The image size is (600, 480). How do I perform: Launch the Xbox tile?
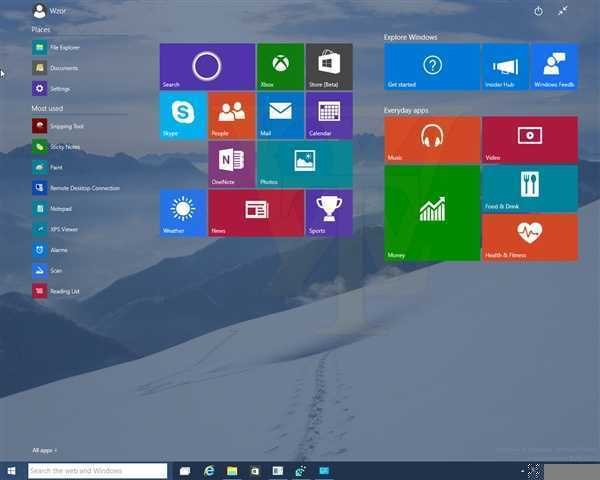280,67
